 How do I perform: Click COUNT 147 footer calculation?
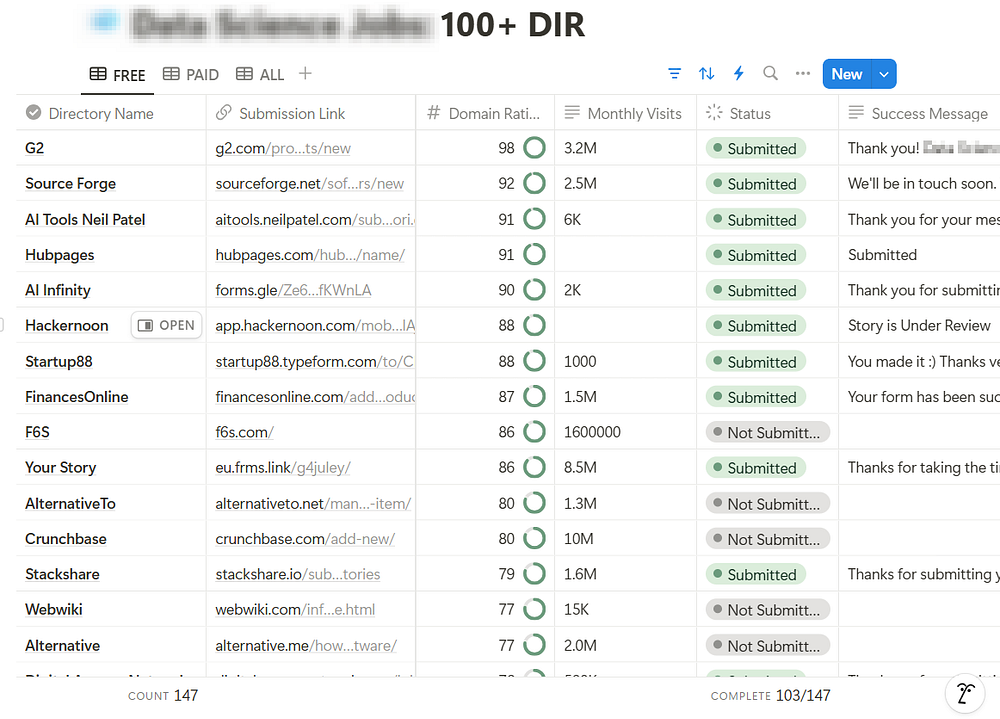tap(163, 695)
